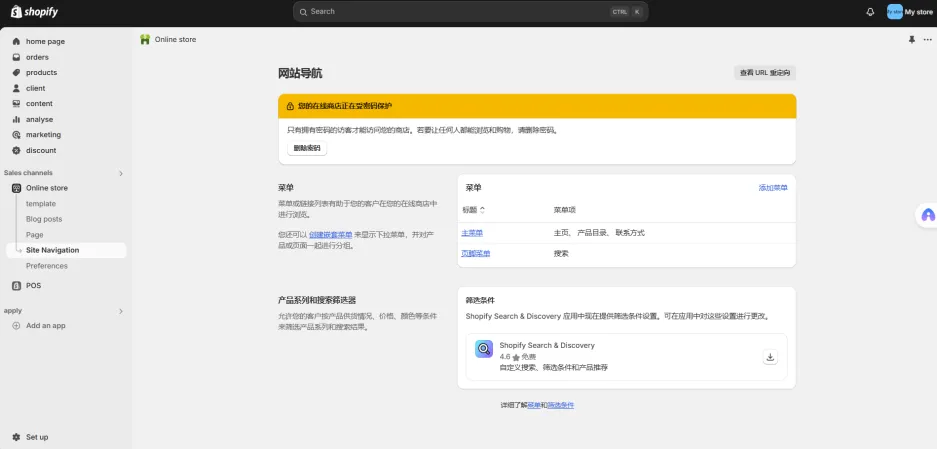The height and width of the screenshot is (449, 937).
Task: Expand the Sales channels section chevron
Action: [x=121, y=173]
